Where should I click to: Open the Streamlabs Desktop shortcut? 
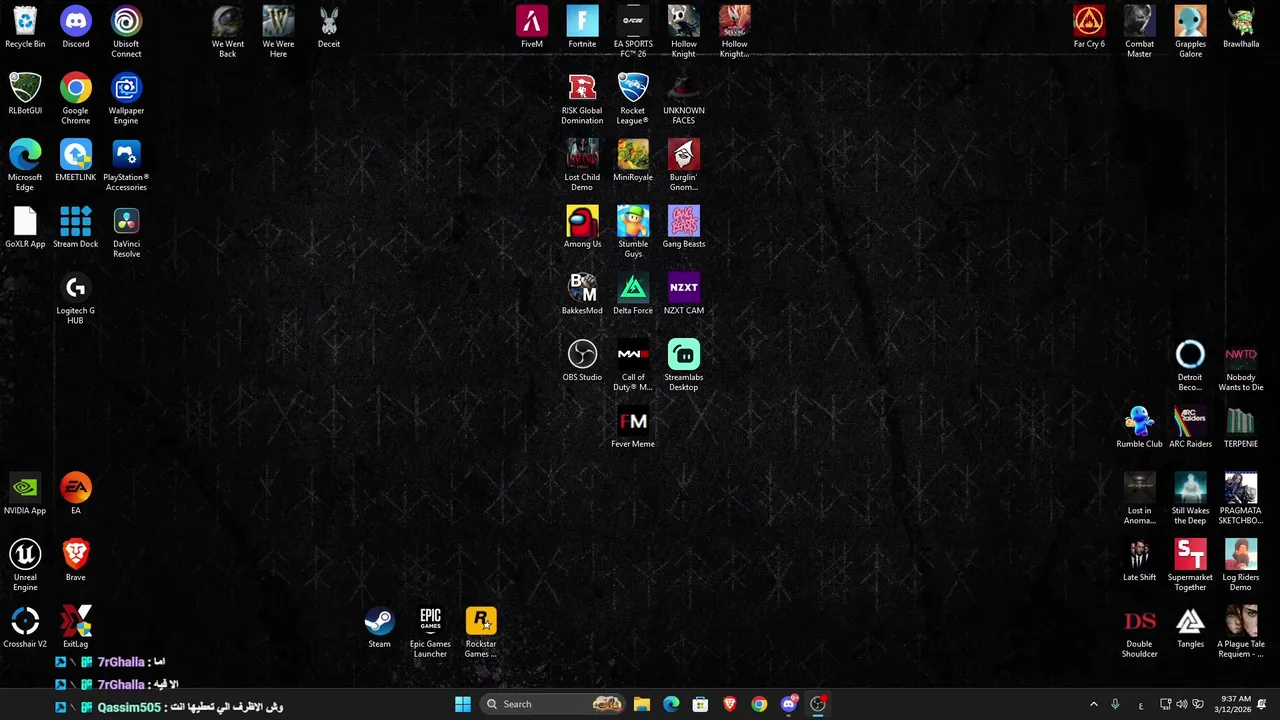click(684, 366)
